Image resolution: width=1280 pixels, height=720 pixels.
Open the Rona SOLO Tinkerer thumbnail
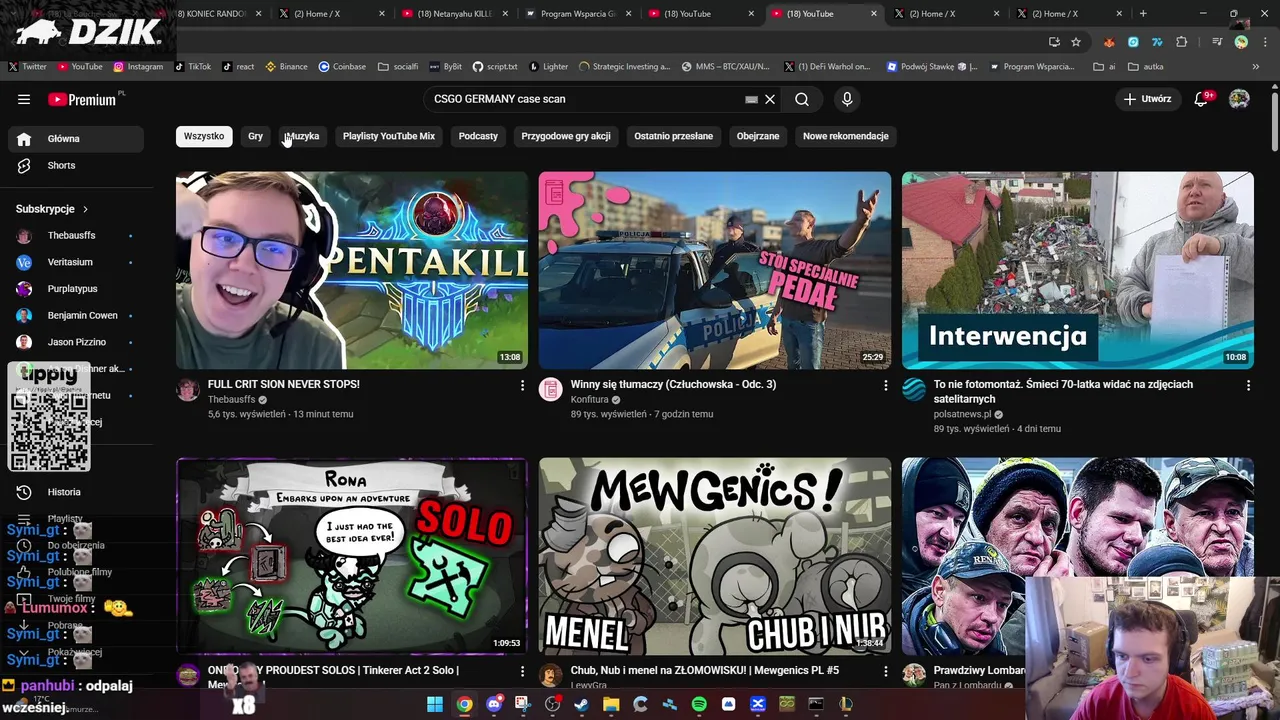tap(352, 556)
